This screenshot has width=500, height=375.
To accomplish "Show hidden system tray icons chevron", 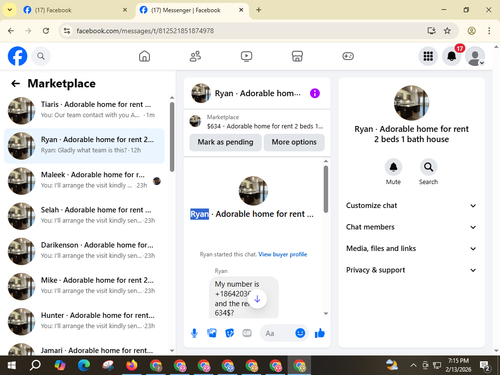I will [x=413, y=366].
